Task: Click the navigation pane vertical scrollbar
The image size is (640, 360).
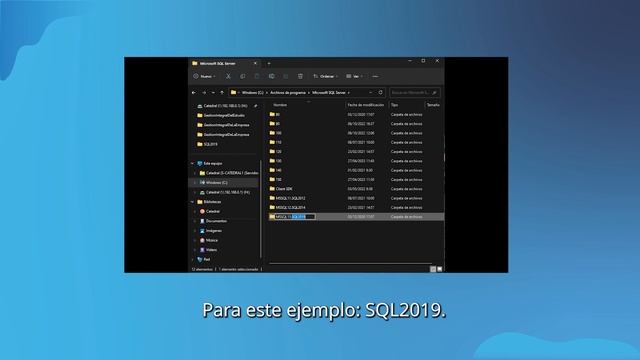Action: [x=260, y=209]
